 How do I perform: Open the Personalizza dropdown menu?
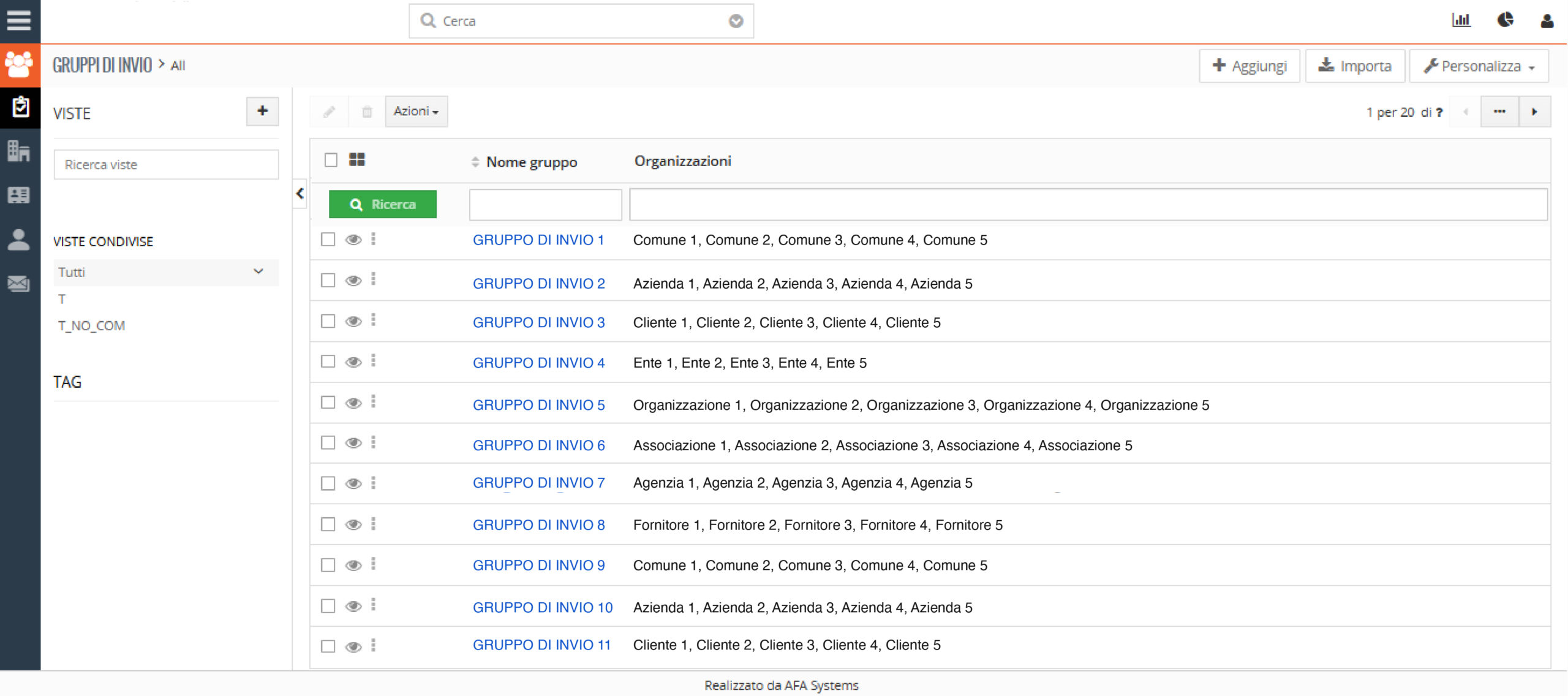point(1479,66)
